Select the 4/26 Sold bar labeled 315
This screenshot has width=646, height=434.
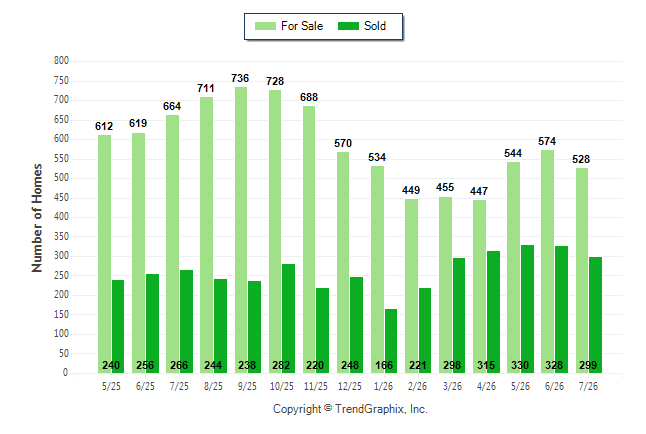494,312
